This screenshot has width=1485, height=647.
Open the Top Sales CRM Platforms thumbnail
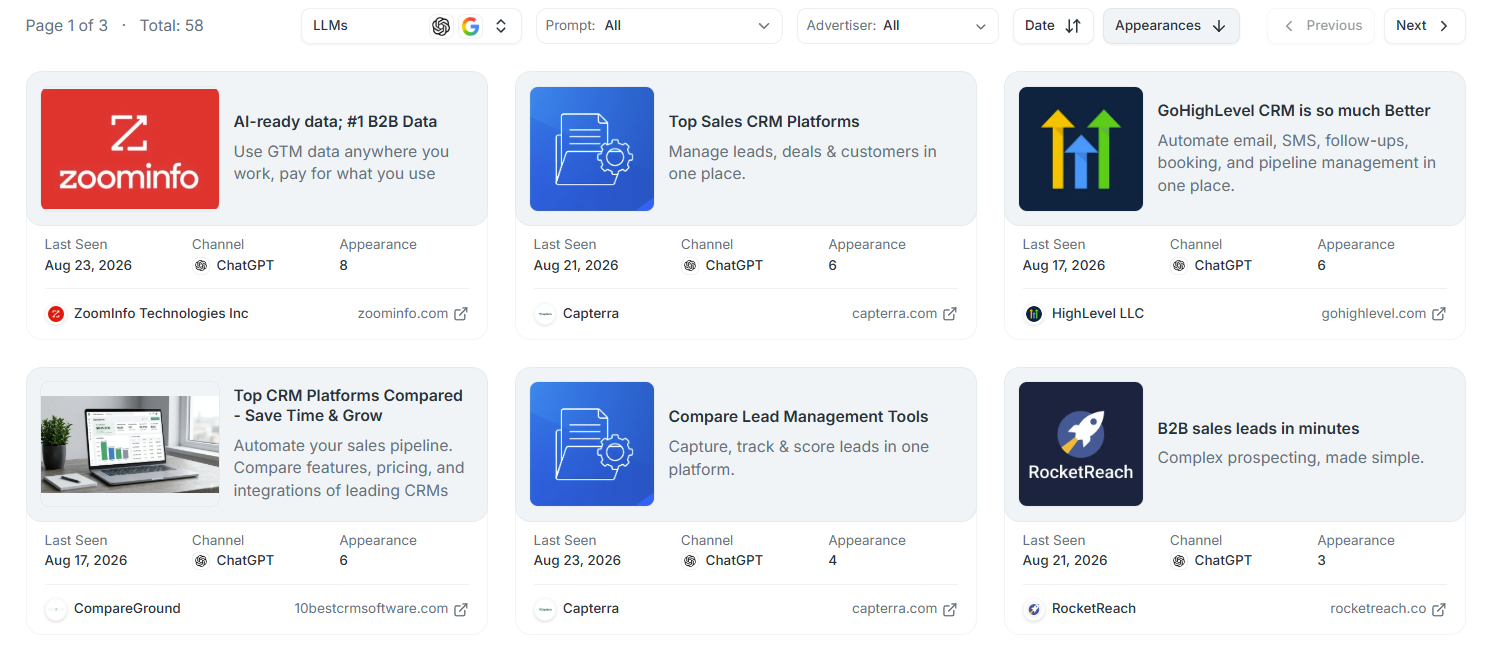(x=592, y=149)
